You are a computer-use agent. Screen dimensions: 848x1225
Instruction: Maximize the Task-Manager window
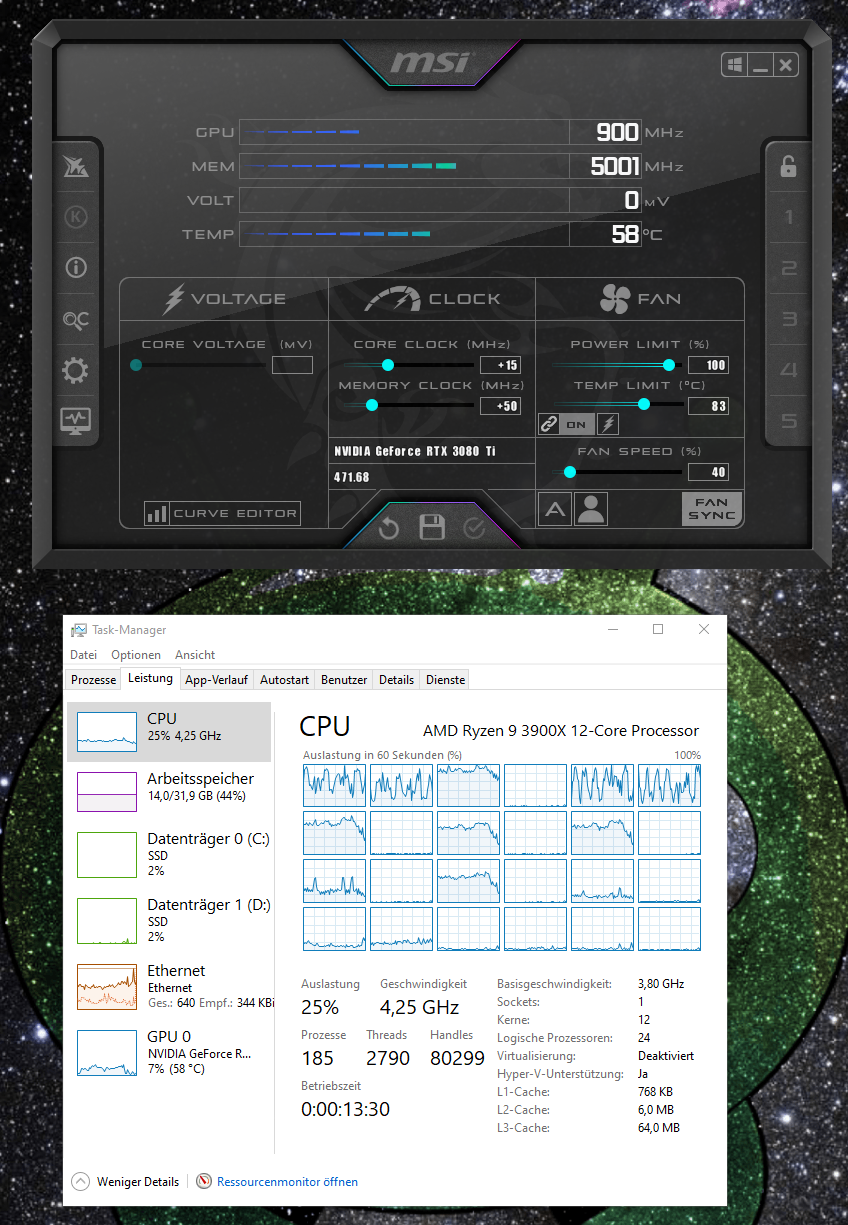click(658, 629)
